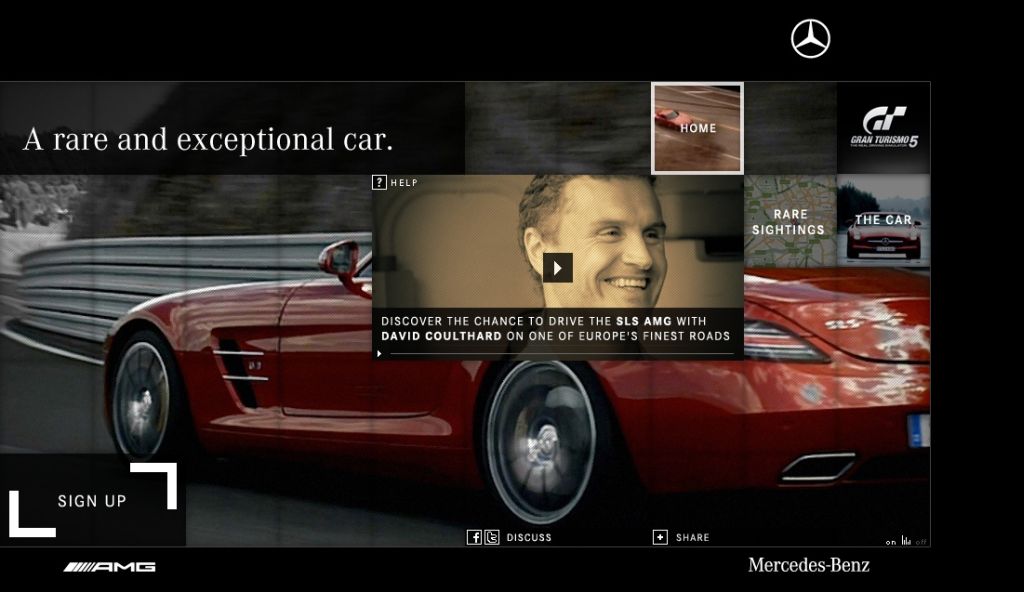Click the Mercedes-Benz star logo
This screenshot has width=1024, height=592.
pyautogui.click(x=810, y=39)
